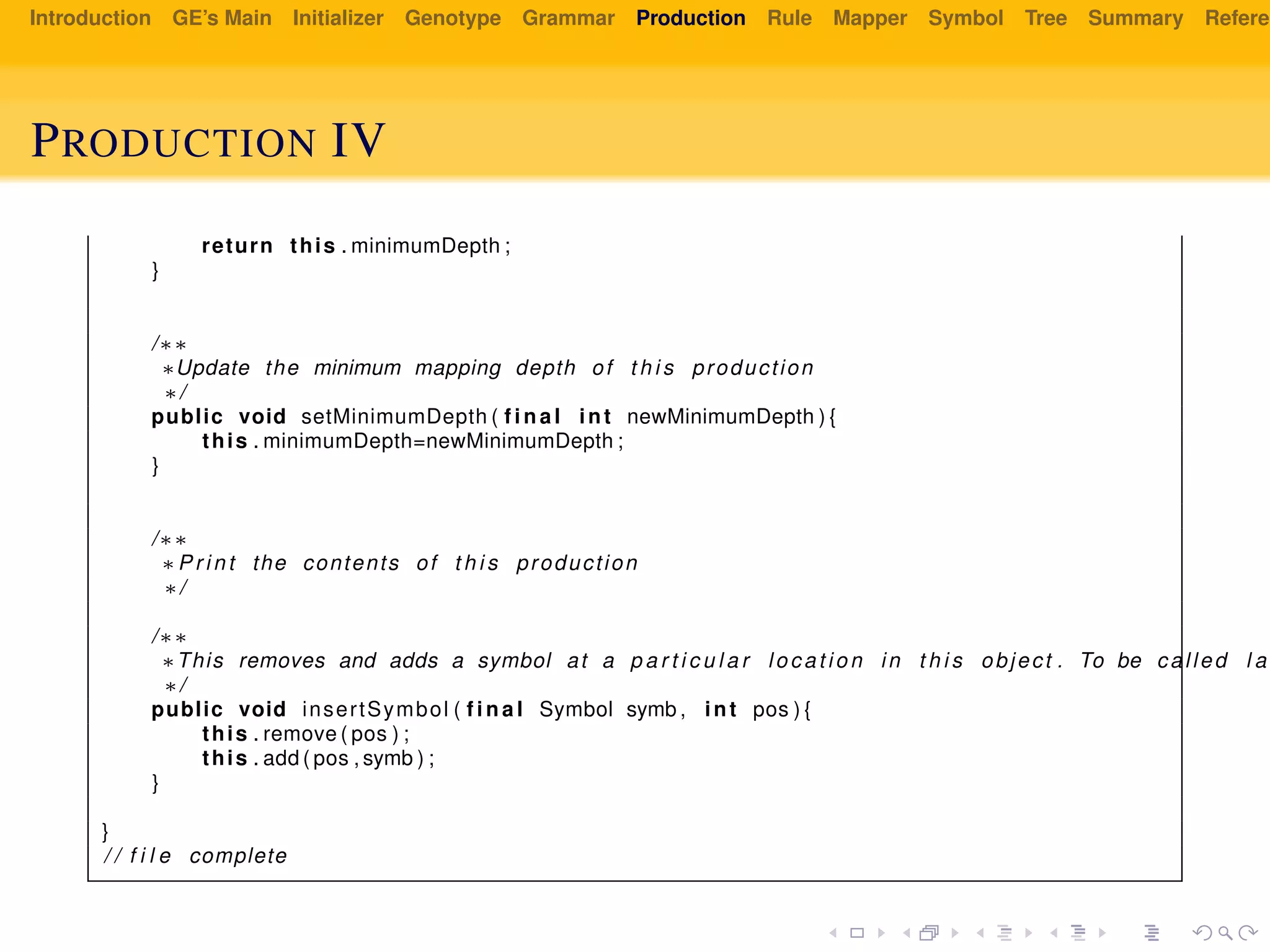Select the highlighted Production section
This screenshot has height=952, width=1270.
(x=691, y=18)
